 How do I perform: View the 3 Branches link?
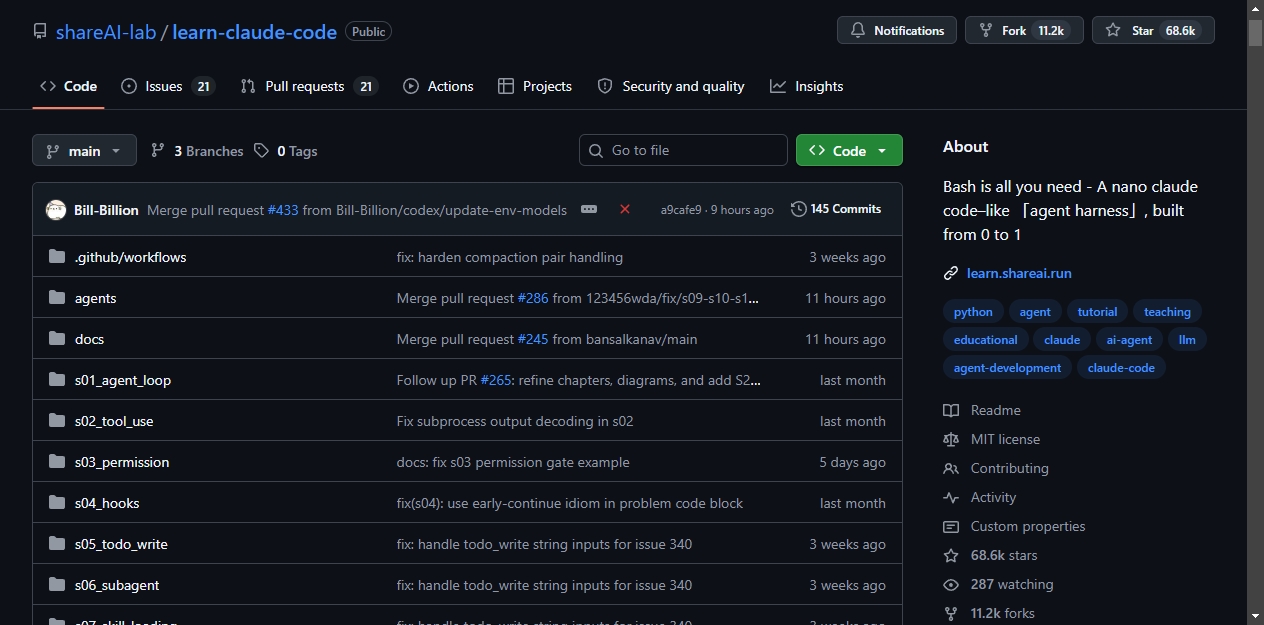click(x=197, y=151)
